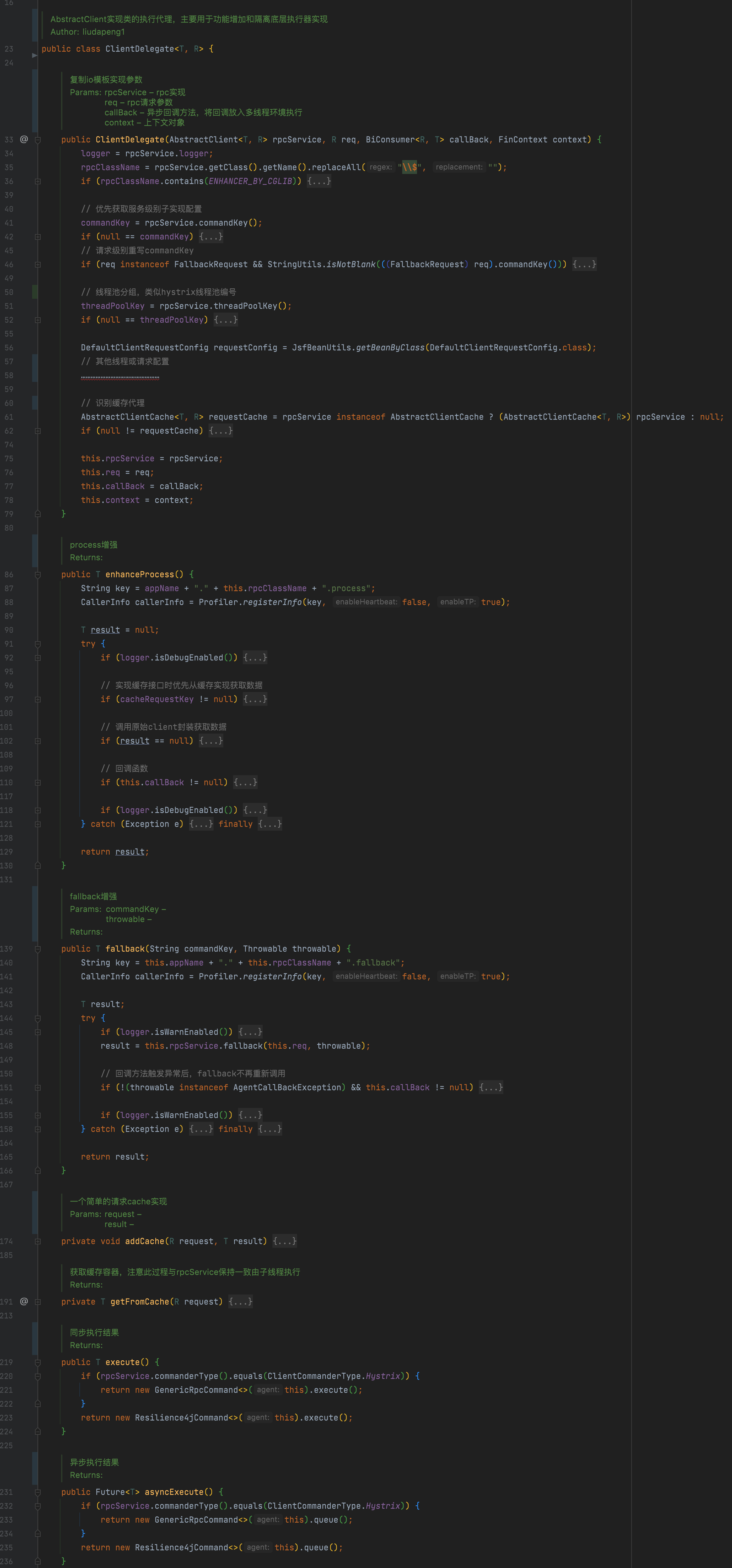The height and width of the screenshot is (1568, 732).
Task: Expand folded isWarnEnabled block at line 155
Action: tap(250, 1115)
